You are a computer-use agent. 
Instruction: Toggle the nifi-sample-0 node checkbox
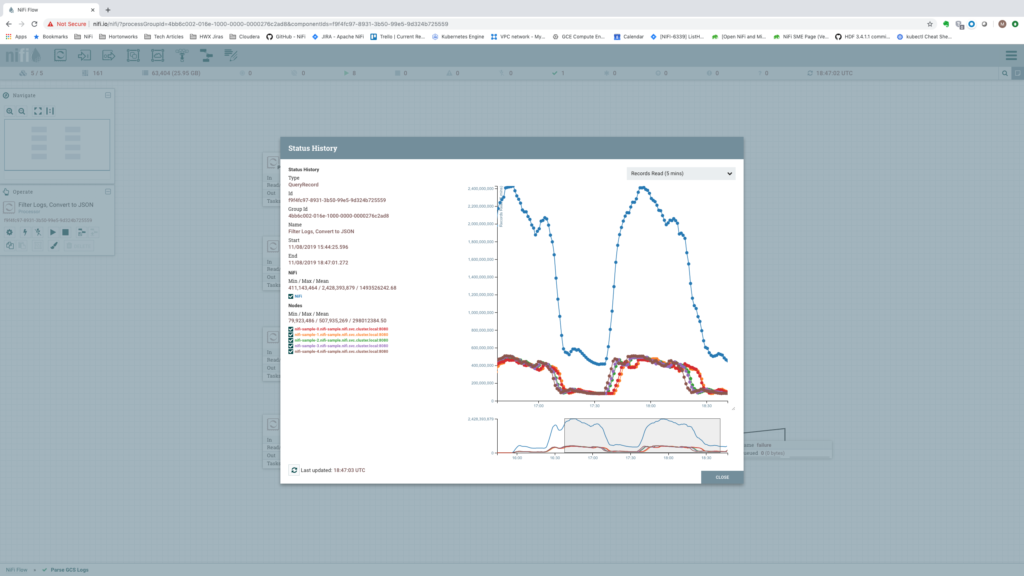[x=291, y=328]
